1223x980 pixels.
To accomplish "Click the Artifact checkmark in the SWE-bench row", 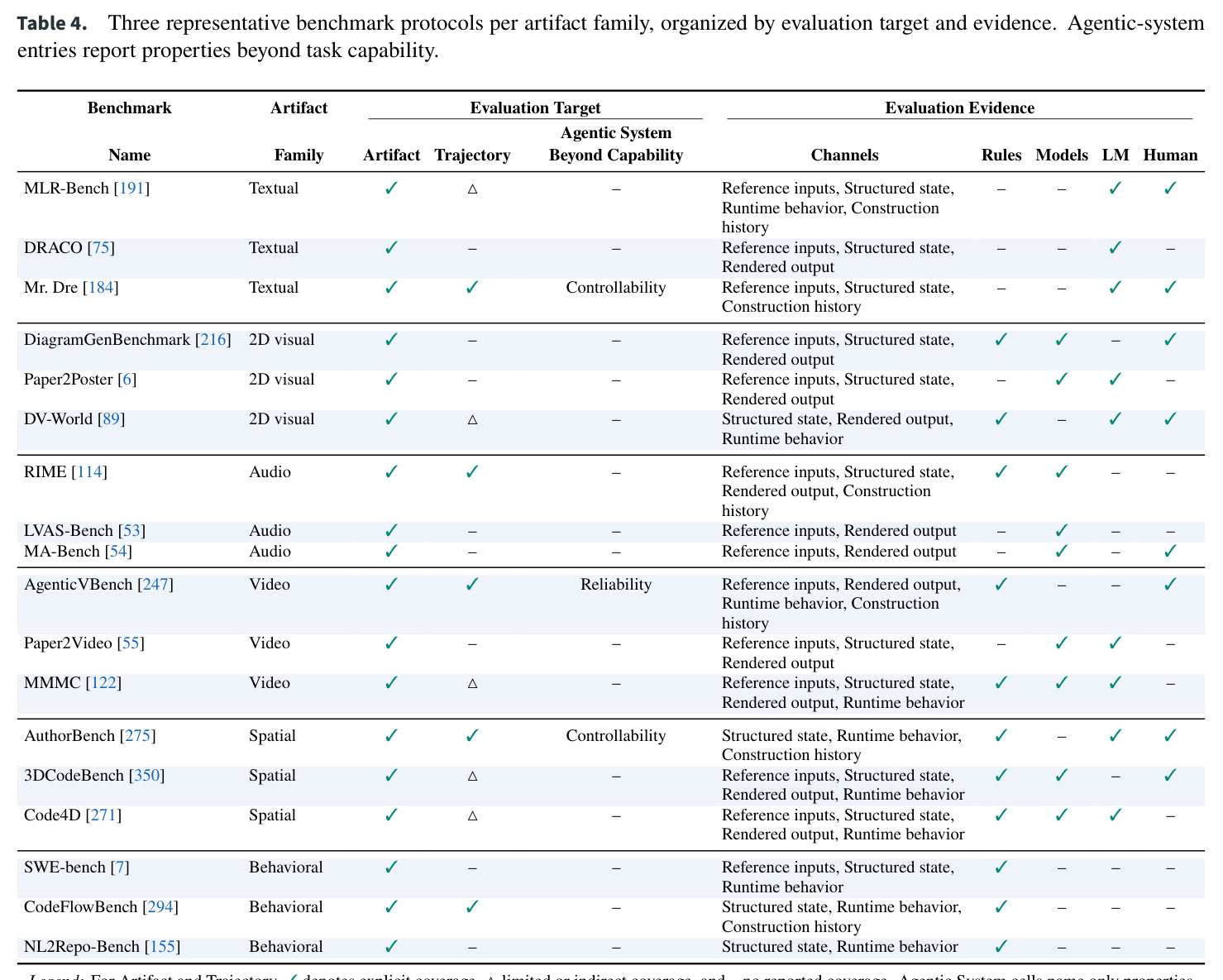I will click(392, 868).
